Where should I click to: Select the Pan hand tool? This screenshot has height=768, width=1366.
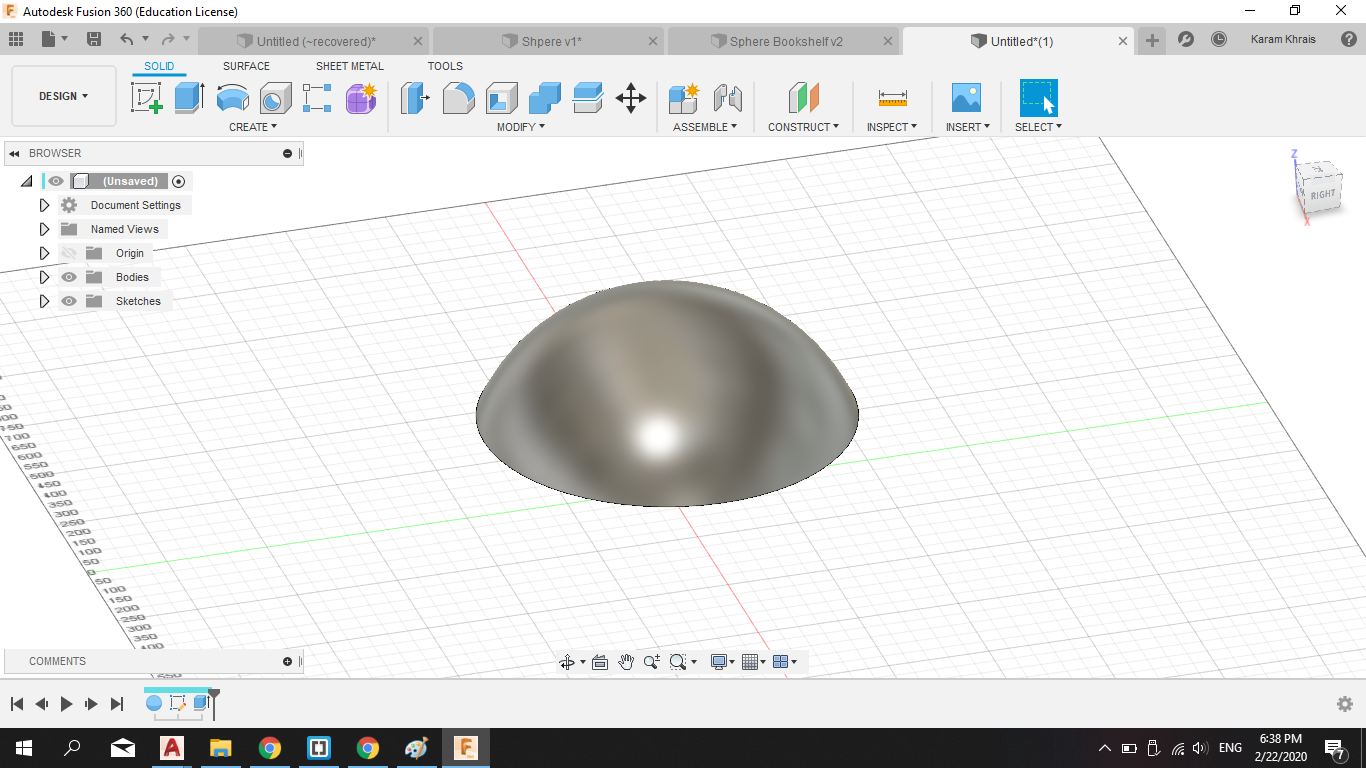tap(626, 662)
